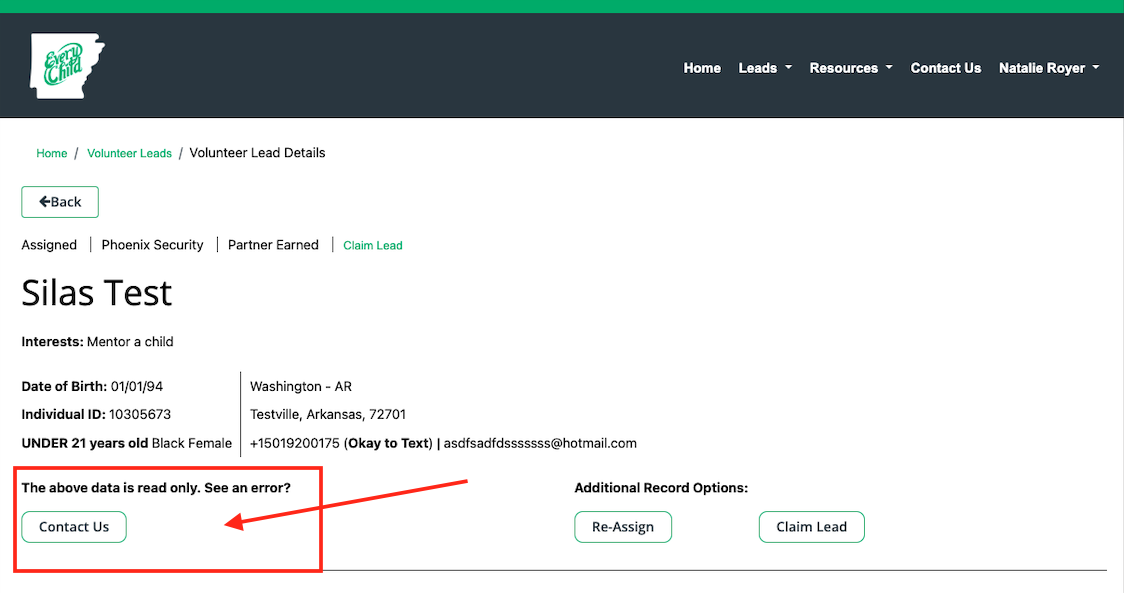Click the green Claim Lead link
Viewport: 1124px width, 593px height.
373,245
